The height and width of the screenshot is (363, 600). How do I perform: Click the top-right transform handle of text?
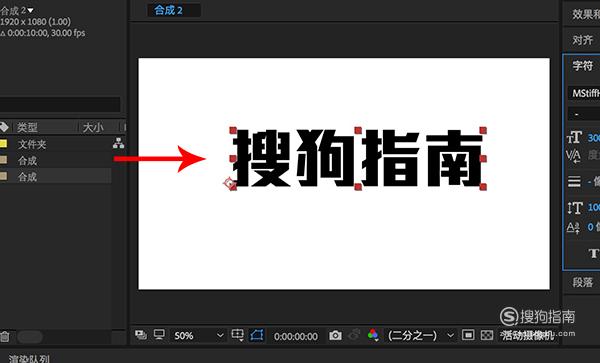(x=483, y=130)
